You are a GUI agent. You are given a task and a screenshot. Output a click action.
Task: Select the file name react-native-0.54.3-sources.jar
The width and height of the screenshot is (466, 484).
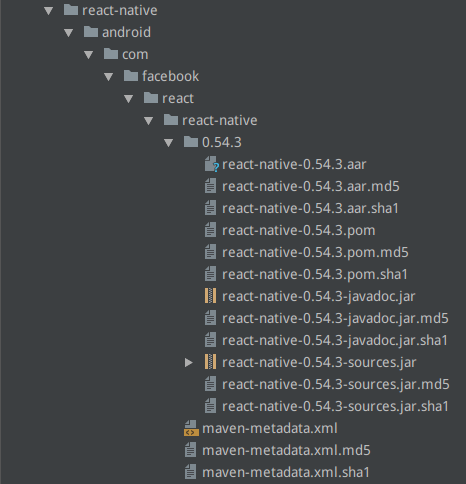point(319,363)
